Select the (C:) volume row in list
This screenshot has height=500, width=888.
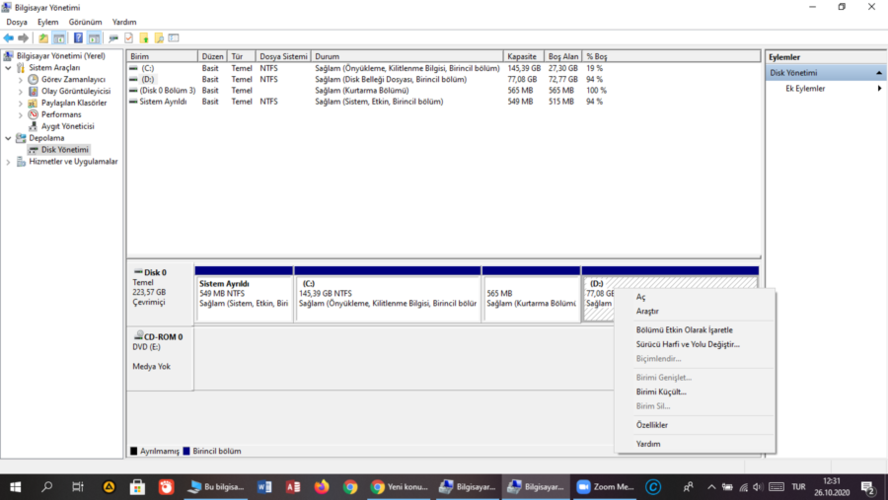(368, 68)
